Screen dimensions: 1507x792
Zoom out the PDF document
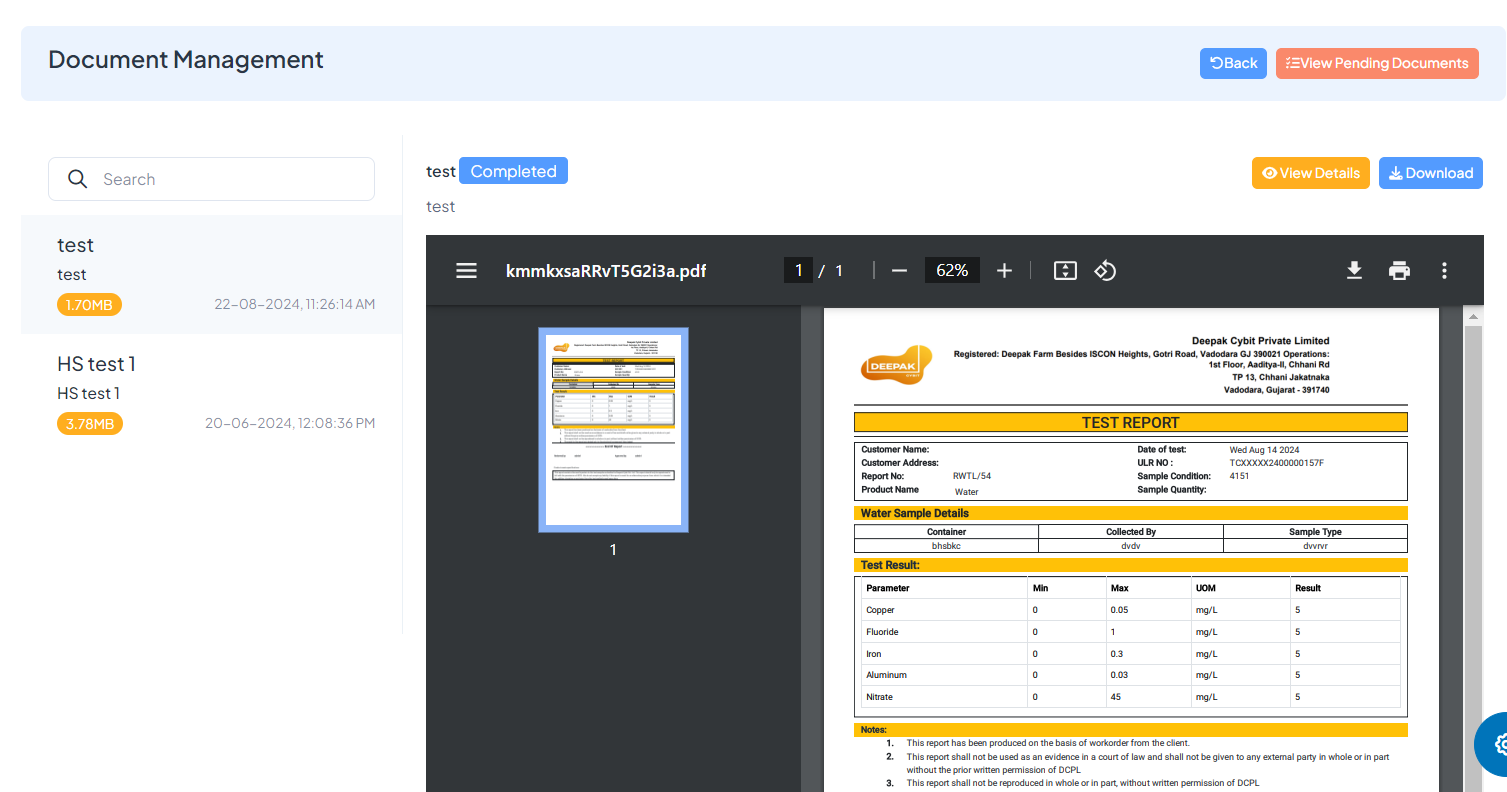(x=898, y=270)
